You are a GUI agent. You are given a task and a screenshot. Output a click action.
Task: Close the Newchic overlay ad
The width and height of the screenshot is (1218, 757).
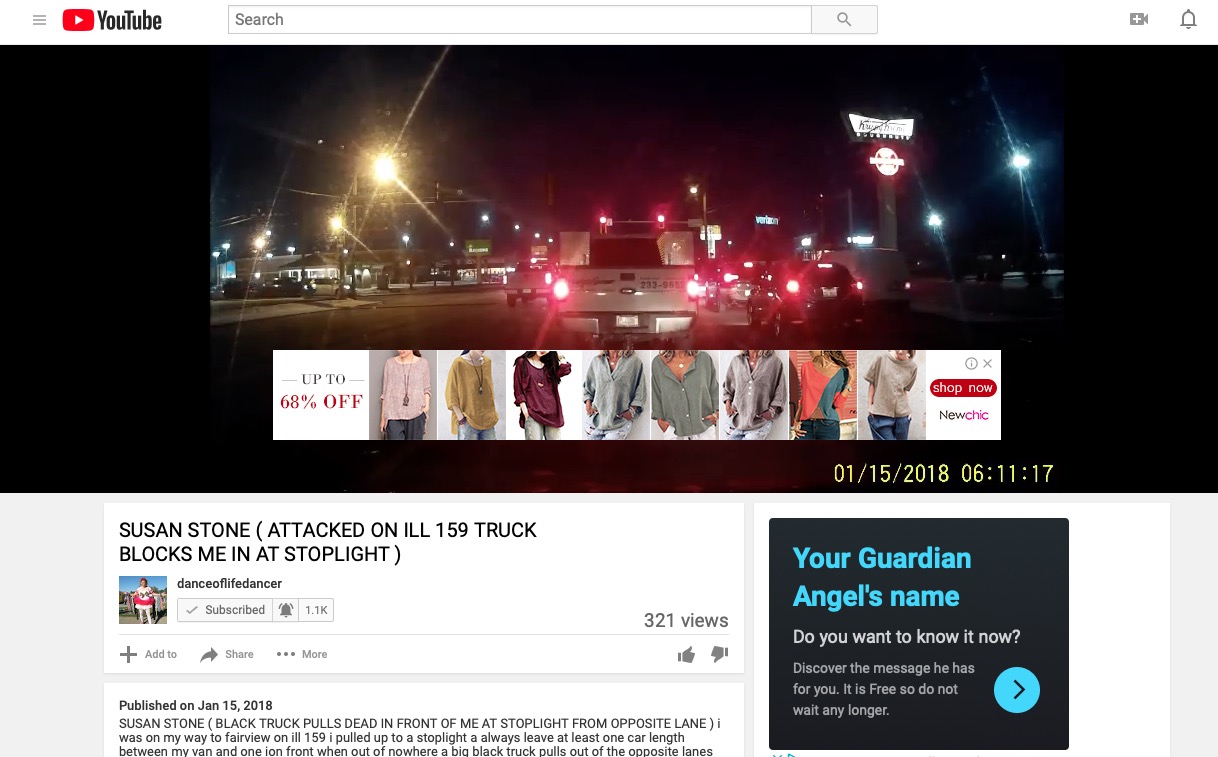coord(988,363)
